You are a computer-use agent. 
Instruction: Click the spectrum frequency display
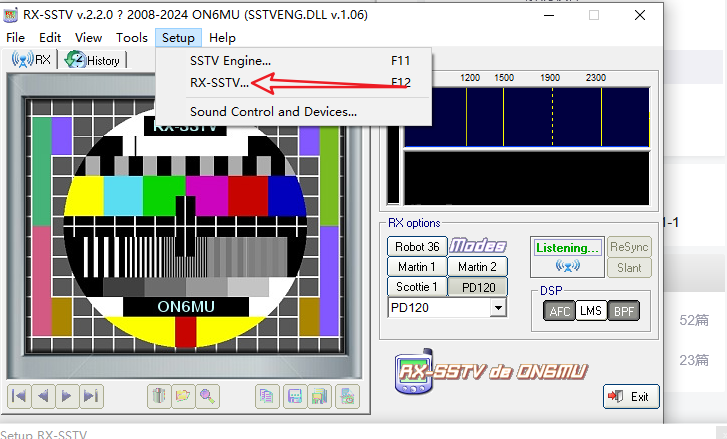coord(527,117)
